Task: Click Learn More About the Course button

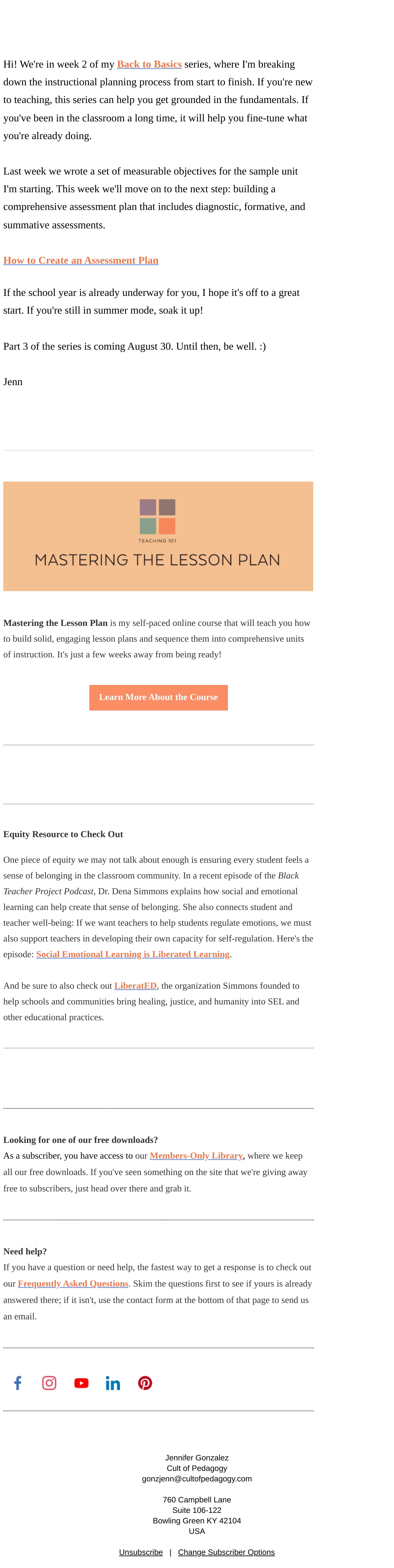Action: click(x=158, y=697)
